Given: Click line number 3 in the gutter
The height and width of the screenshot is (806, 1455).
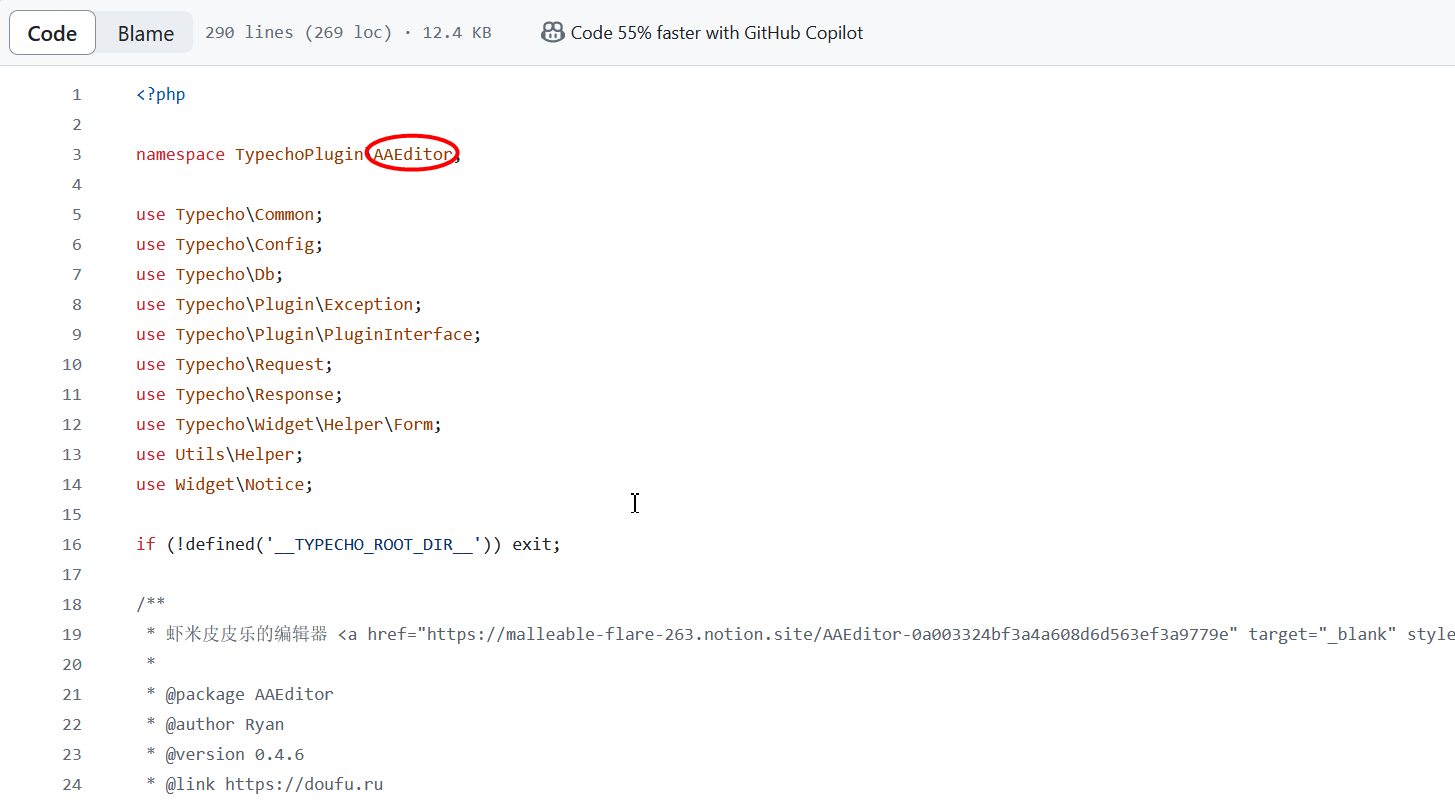Looking at the screenshot, I should coord(76,154).
